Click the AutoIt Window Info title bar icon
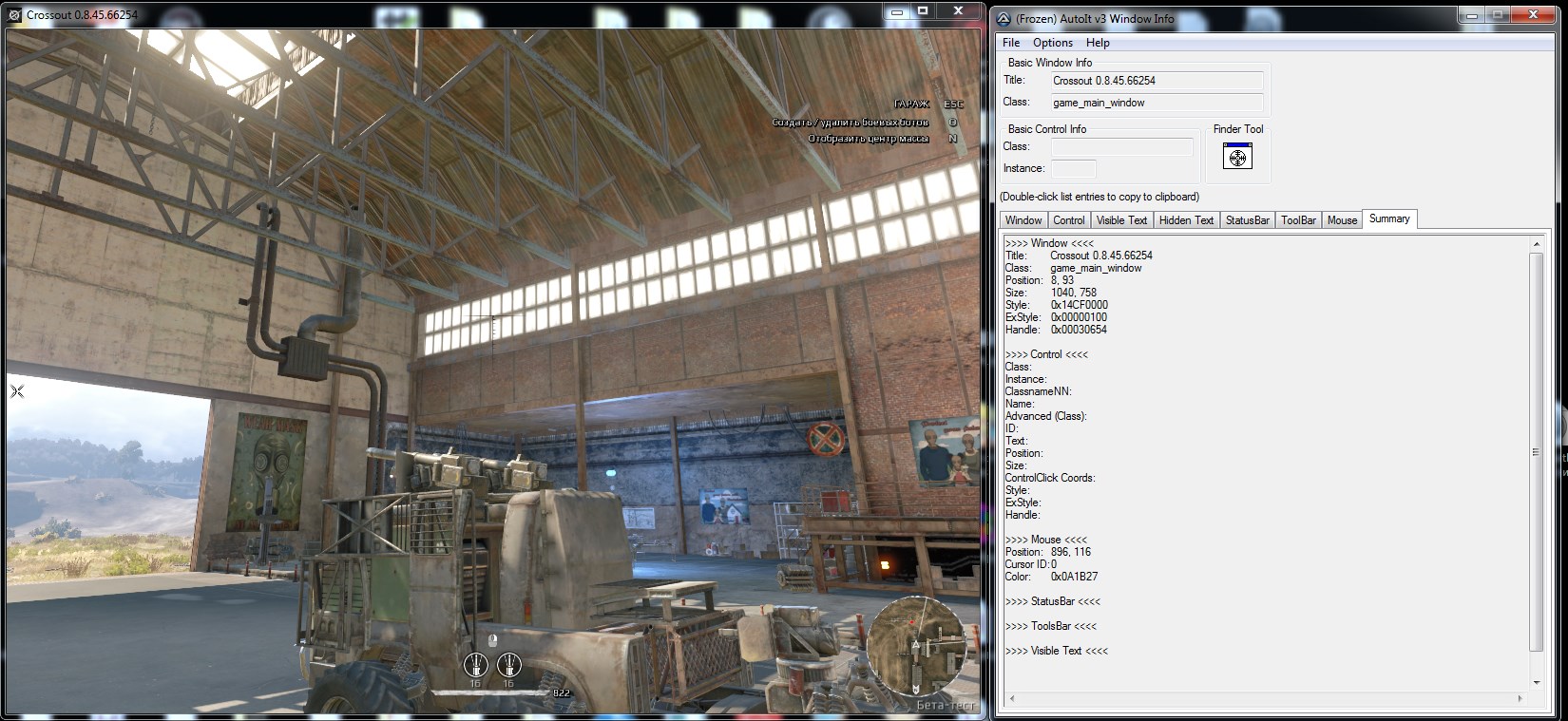 click(1003, 18)
